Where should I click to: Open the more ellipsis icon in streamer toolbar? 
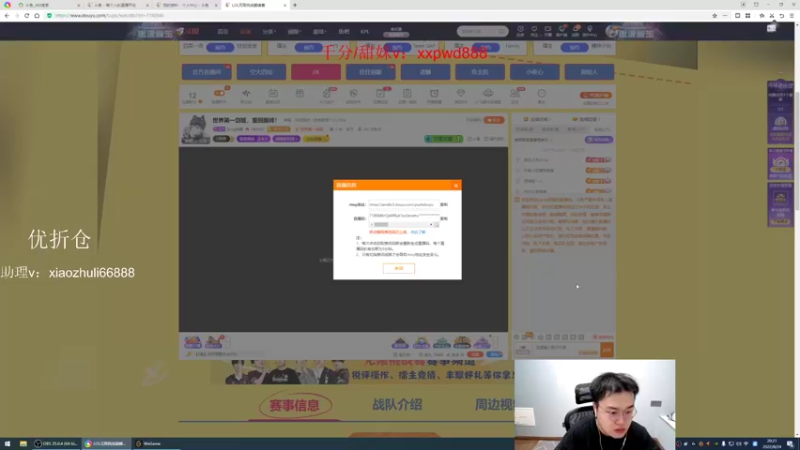click(541, 95)
